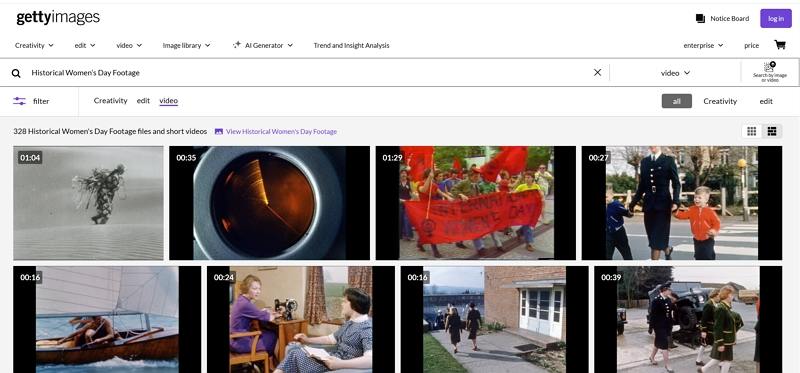The height and width of the screenshot is (373, 800).
Task: Expand the AI Generator menu
Action: click(x=268, y=45)
